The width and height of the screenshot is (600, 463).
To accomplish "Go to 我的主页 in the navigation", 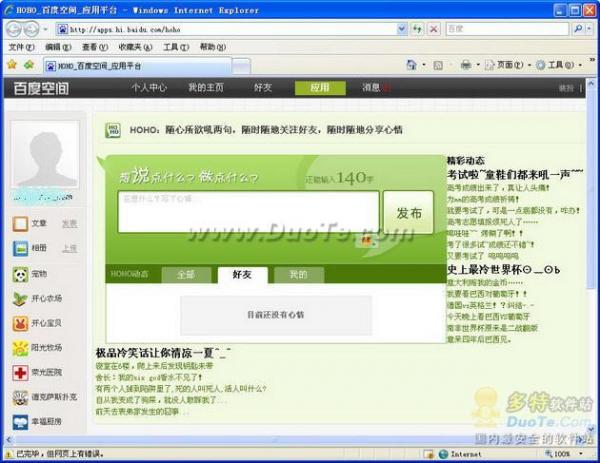I will point(205,88).
